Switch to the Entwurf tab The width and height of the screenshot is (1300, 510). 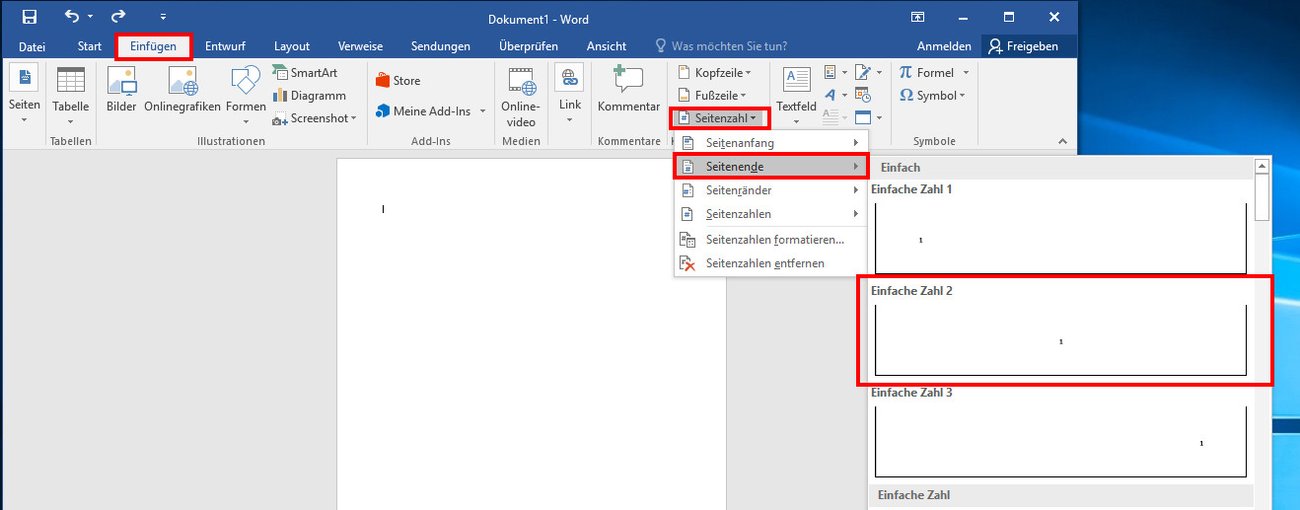(225, 46)
